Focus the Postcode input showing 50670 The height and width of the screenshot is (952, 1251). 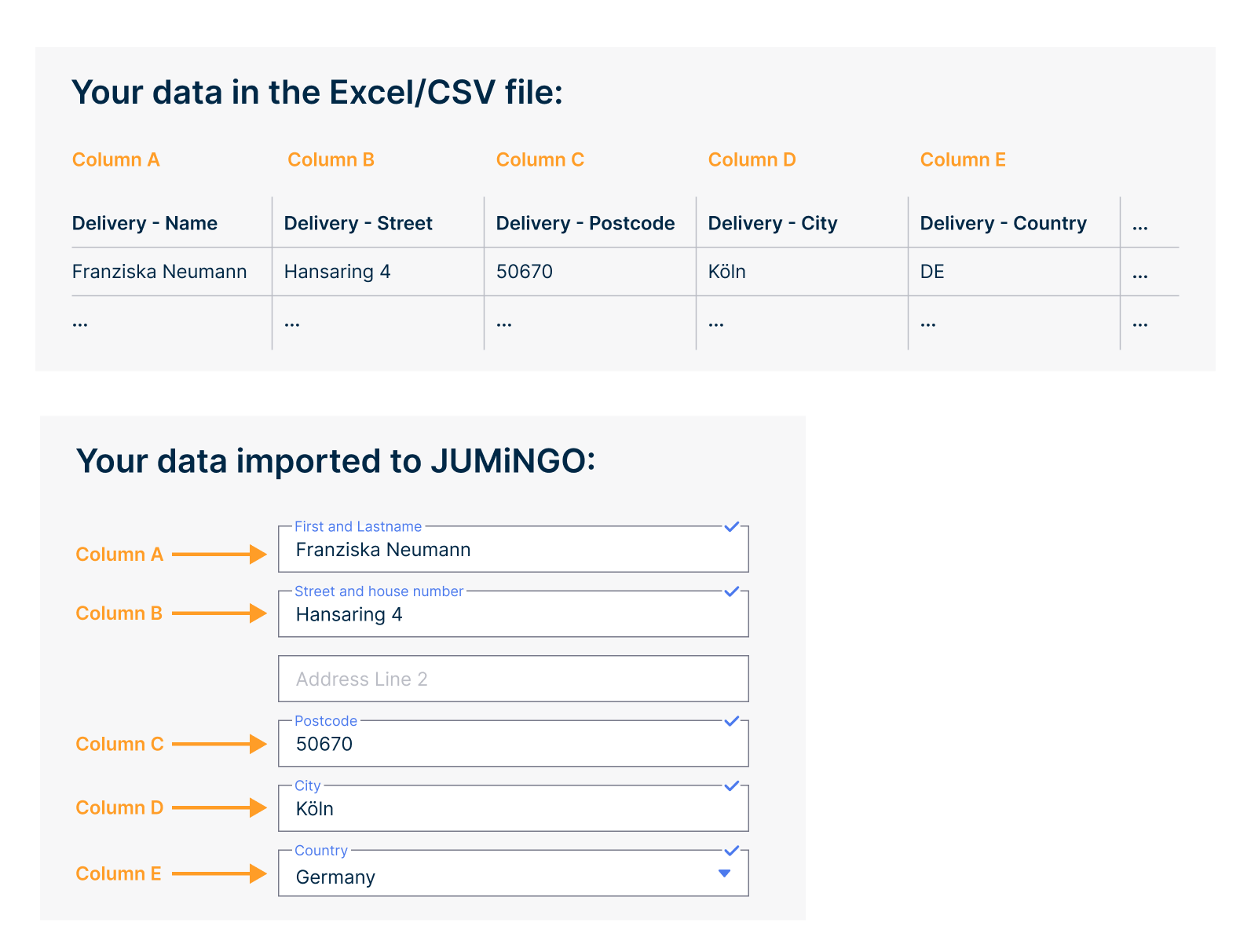pos(514,743)
